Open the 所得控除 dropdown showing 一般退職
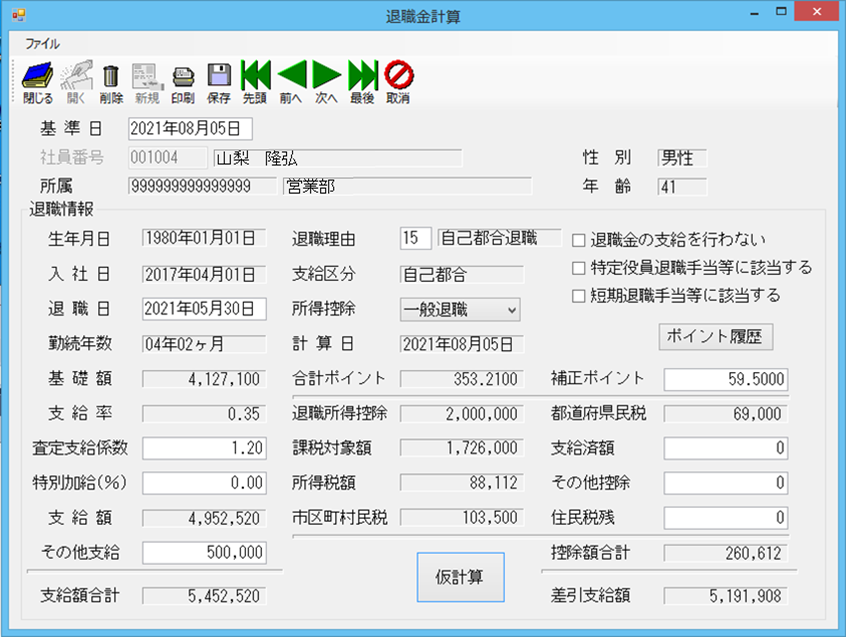Image resolution: width=846 pixels, height=638 pixels. coord(460,310)
